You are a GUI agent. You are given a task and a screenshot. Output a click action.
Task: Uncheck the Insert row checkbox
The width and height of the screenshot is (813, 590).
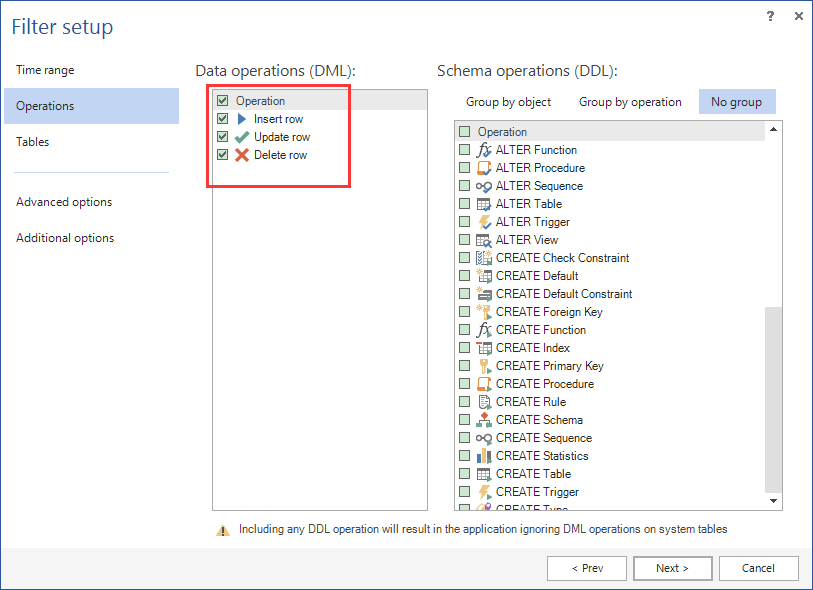tap(223, 119)
